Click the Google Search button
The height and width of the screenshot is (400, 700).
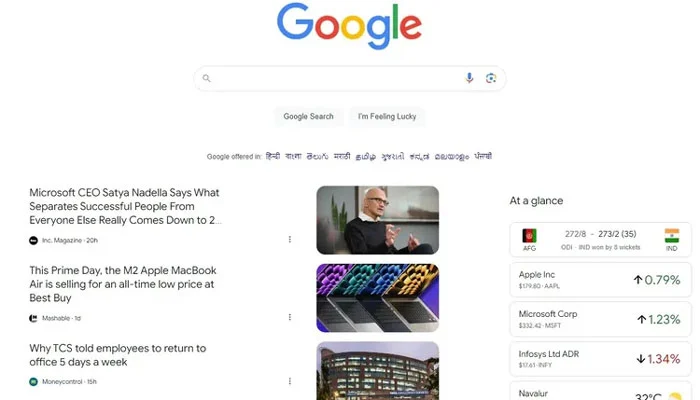point(308,117)
